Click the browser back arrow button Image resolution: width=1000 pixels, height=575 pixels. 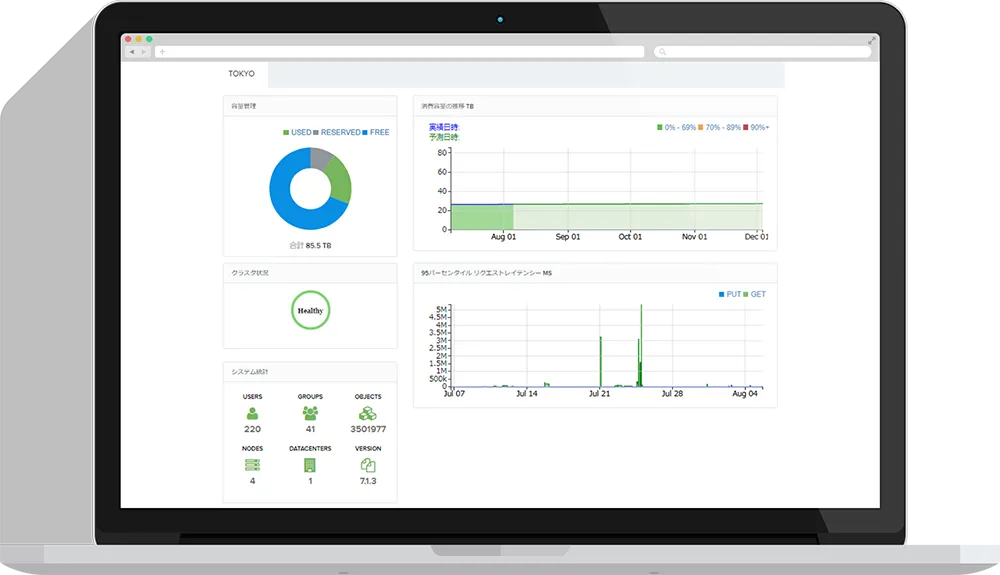click(131, 52)
